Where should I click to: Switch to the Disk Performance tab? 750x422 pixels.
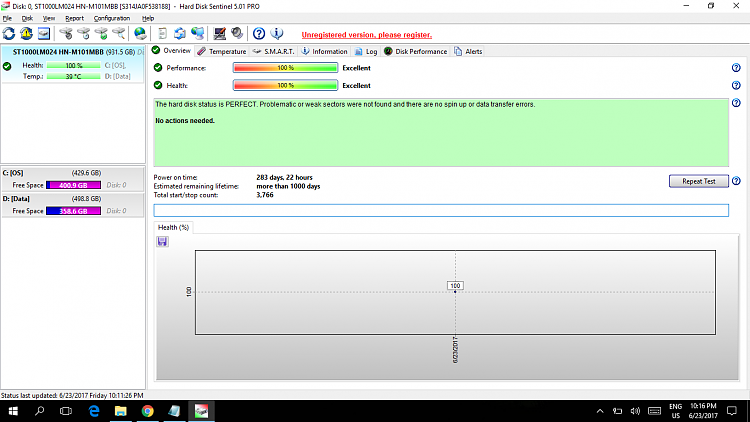click(x=416, y=51)
